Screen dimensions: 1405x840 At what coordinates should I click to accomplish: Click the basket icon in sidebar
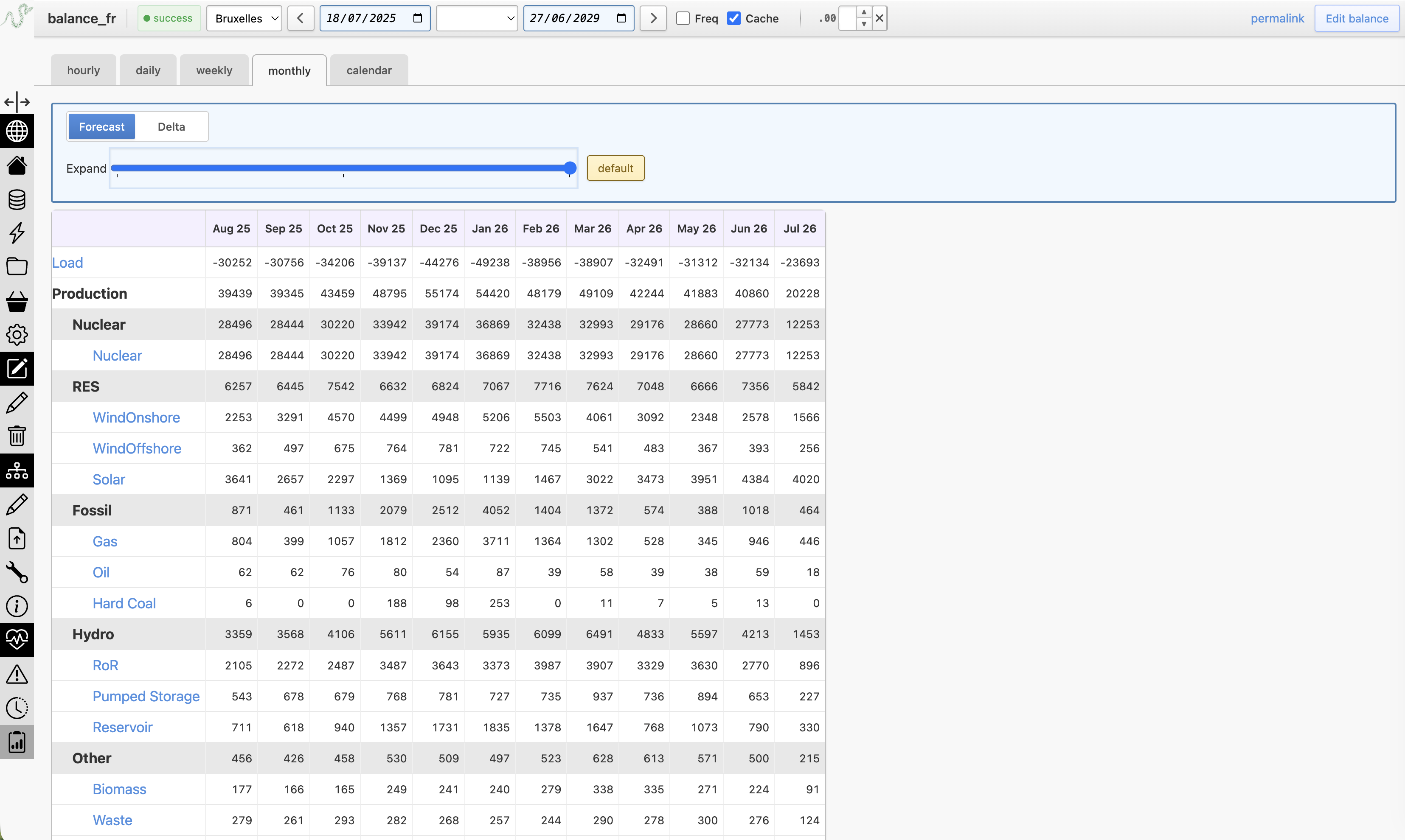[17, 301]
